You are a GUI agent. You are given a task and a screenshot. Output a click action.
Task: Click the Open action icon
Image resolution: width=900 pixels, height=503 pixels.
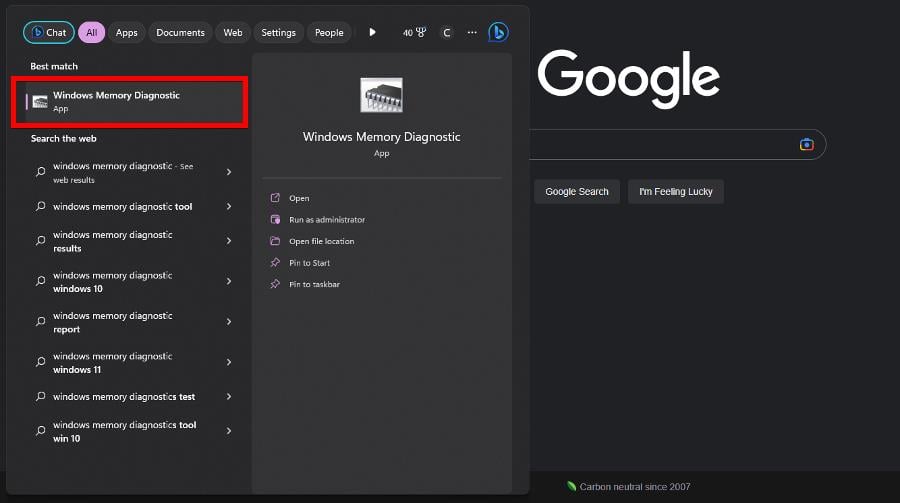tap(276, 198)
